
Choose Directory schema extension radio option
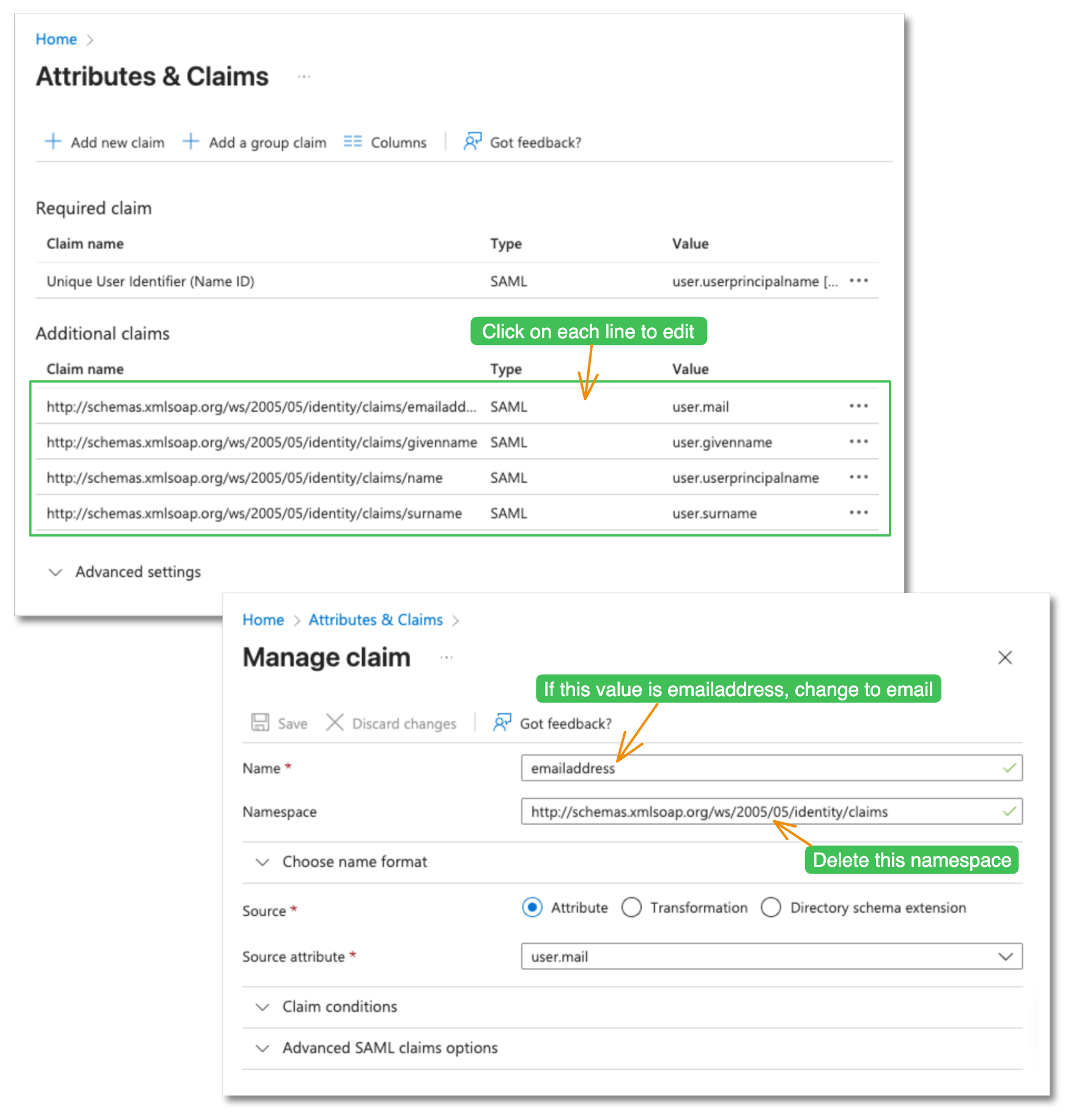coord(771,907)
